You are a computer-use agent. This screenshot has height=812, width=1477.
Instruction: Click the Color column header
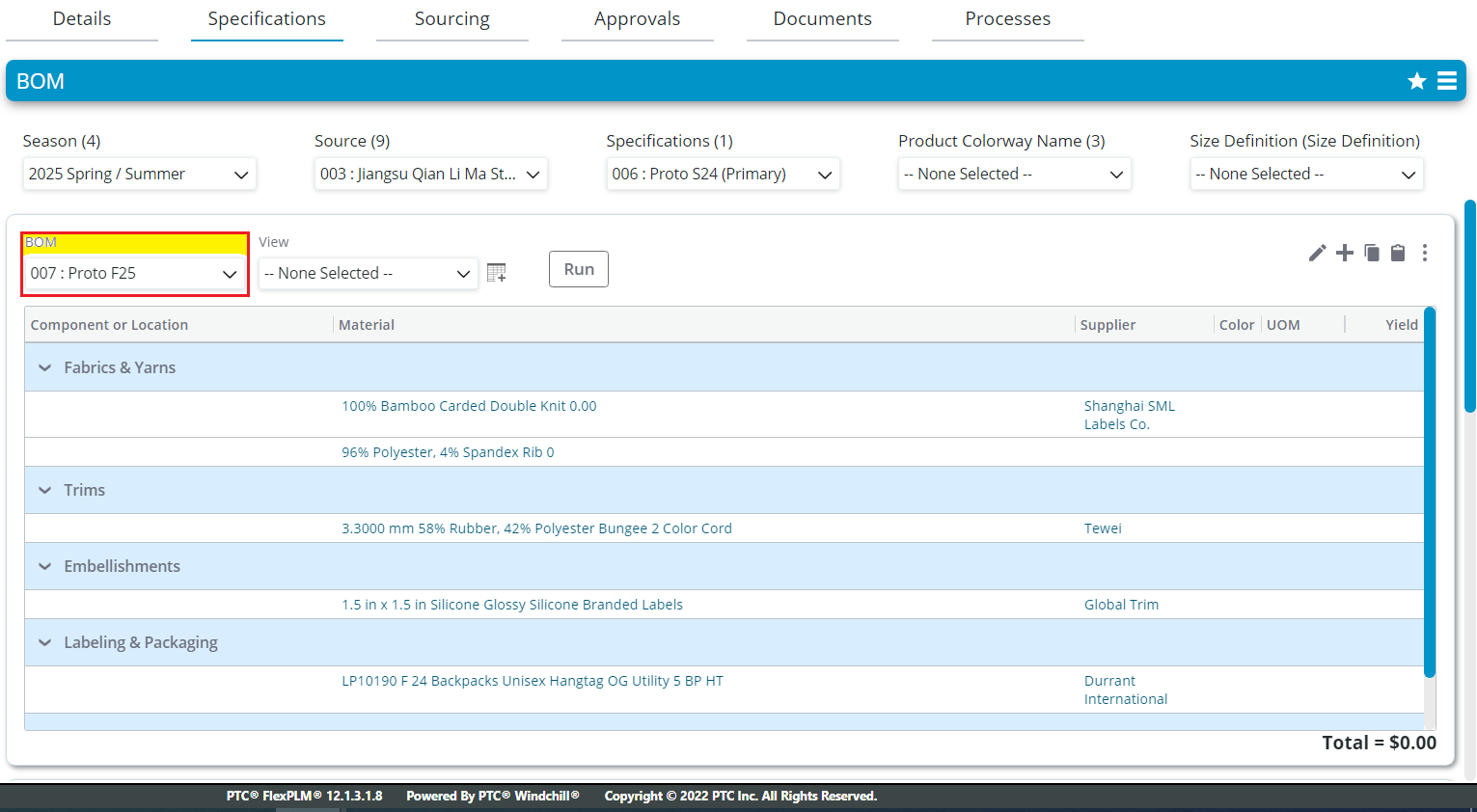click(x=1237, y=325)
